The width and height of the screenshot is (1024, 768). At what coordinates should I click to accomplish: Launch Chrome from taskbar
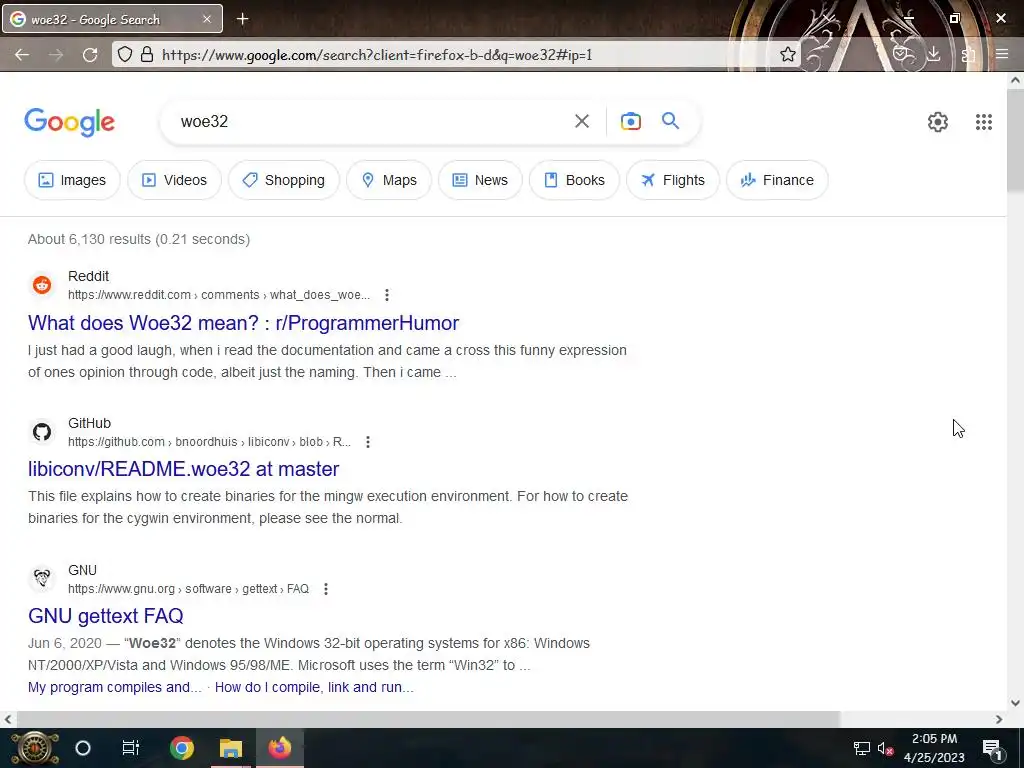click(182, 748)
